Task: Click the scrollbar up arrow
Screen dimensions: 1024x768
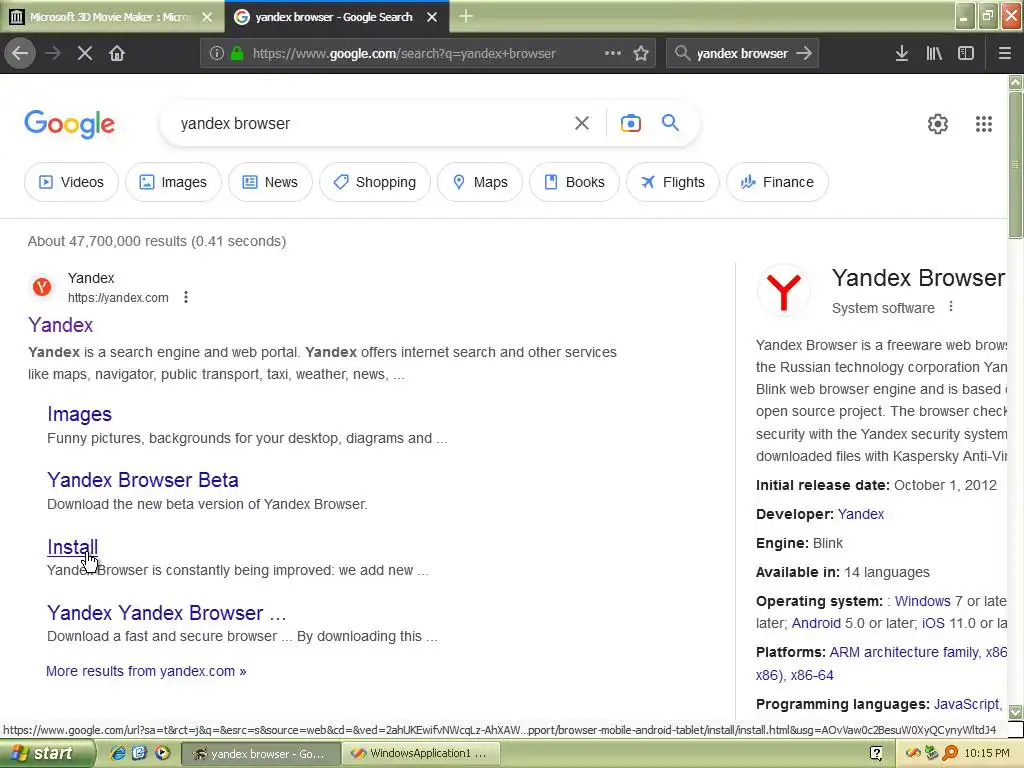Action: 1016,82
